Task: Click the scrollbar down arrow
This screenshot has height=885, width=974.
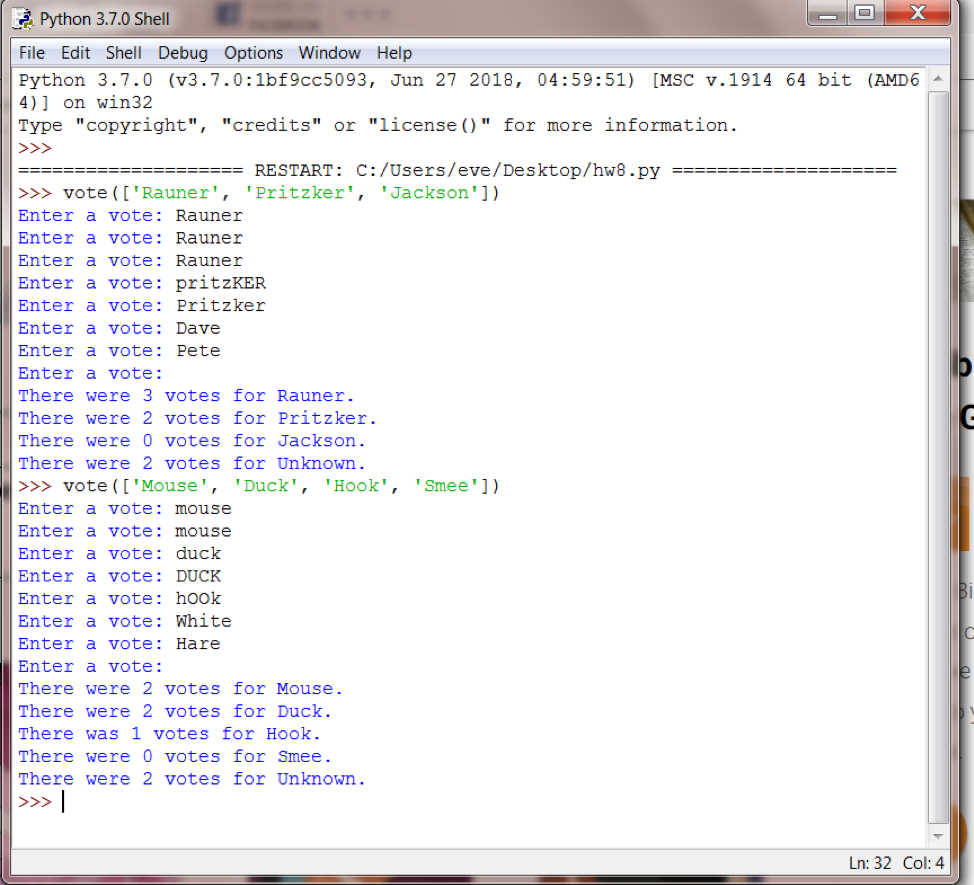Action: click(x=938, y=836)
